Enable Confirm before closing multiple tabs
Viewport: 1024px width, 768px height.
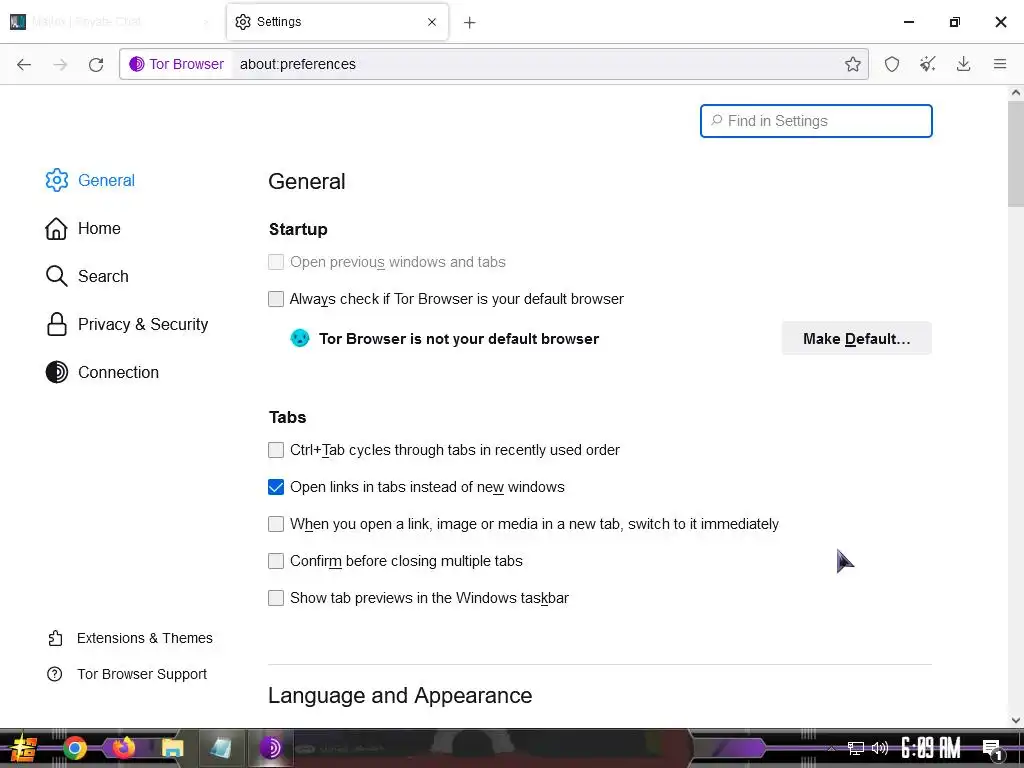[276, 561]
